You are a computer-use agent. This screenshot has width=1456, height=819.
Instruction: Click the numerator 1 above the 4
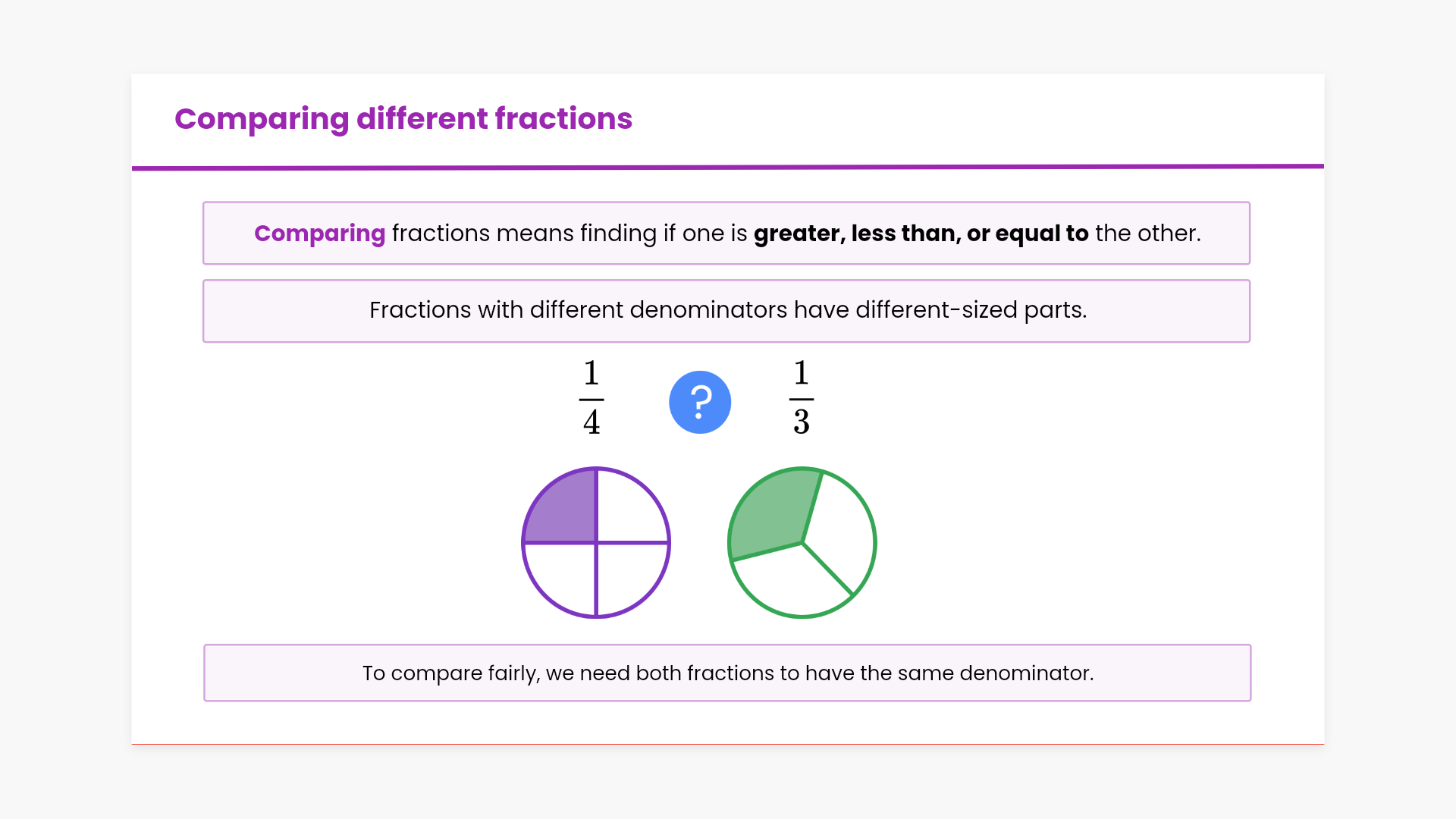591,373
